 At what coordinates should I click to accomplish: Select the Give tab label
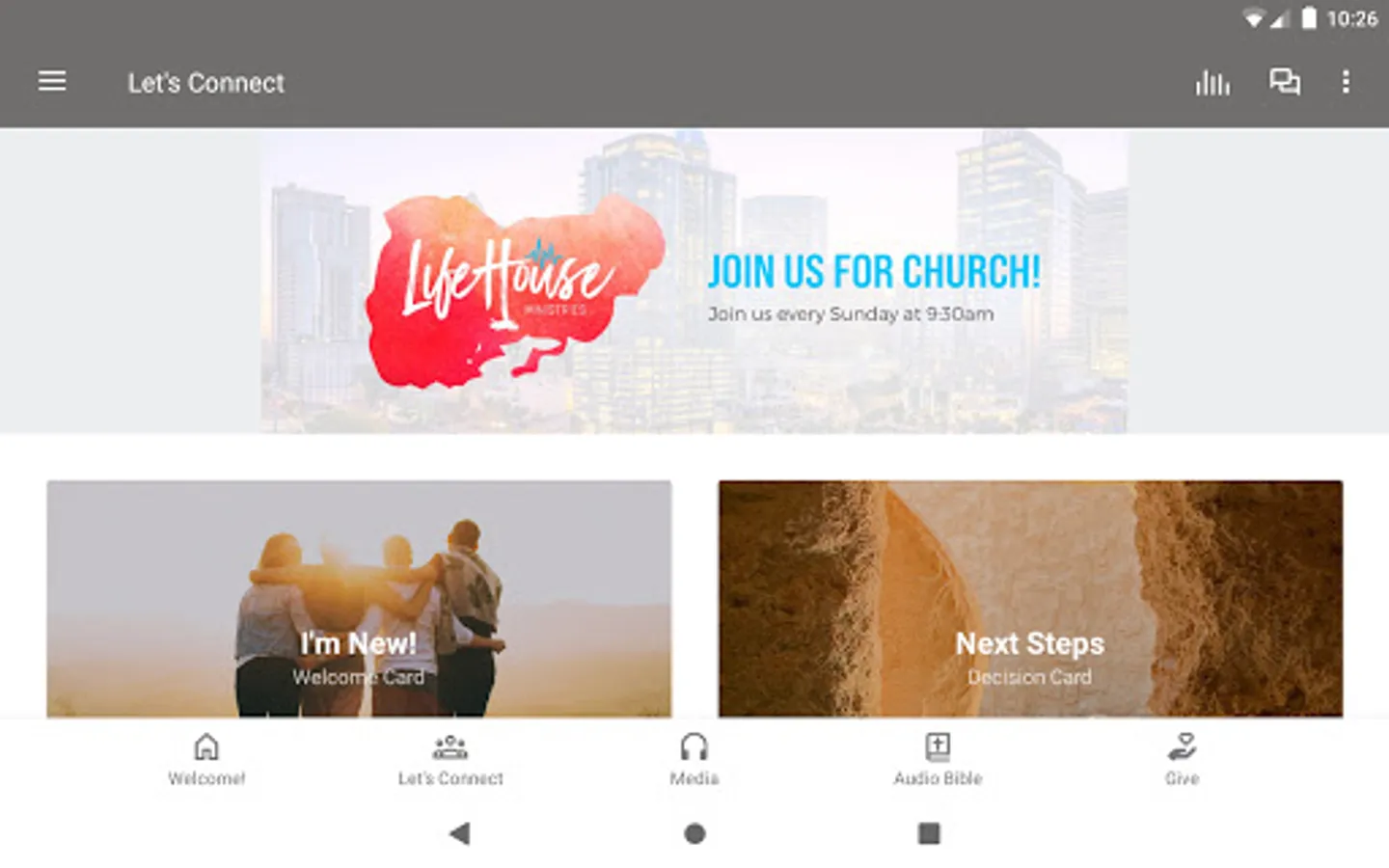click(x=1182, y=778)
